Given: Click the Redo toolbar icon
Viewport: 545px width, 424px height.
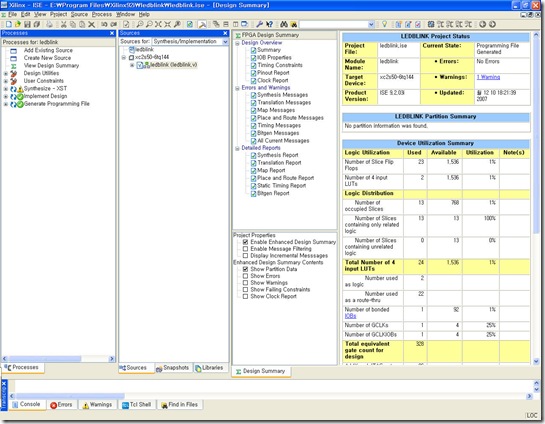Looking at the screenshot, I should coord(114,24).
